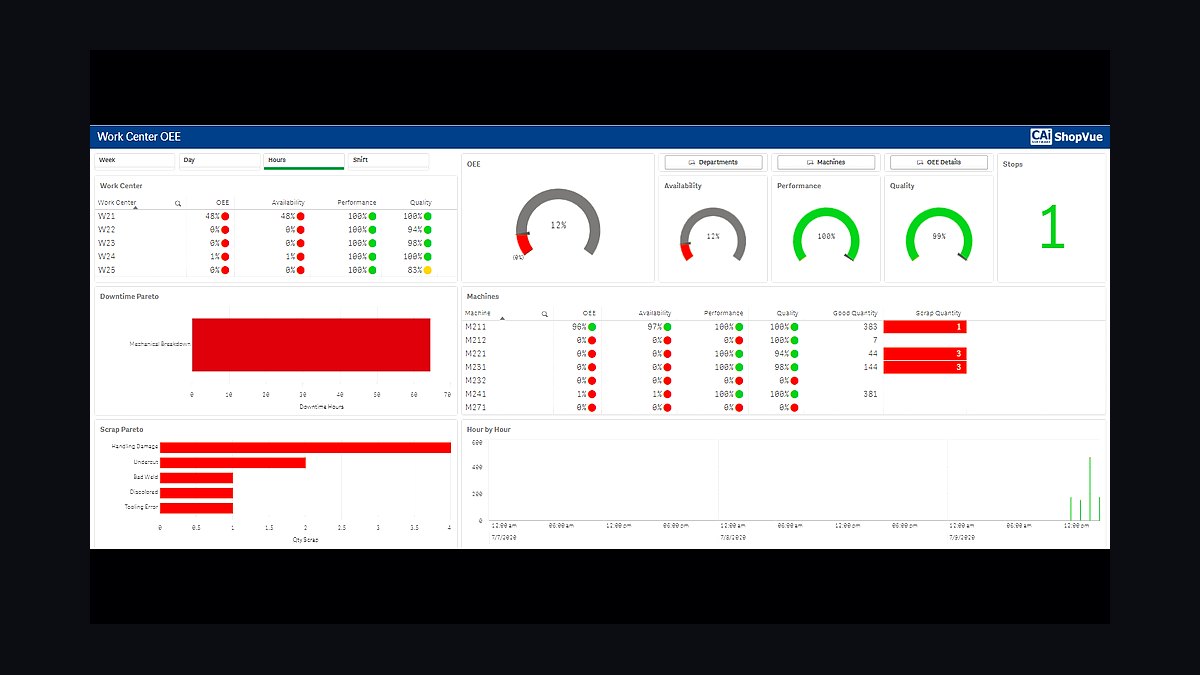The image size is (1200, 675).
Task: Click the Stops KPI value 1
Action: click(x=1052, y=227)
